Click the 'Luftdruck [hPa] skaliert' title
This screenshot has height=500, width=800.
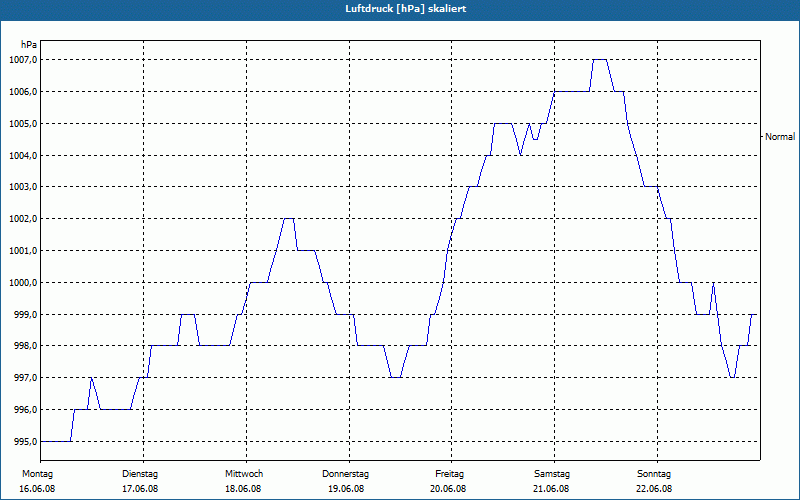click(x=405, y=9)
